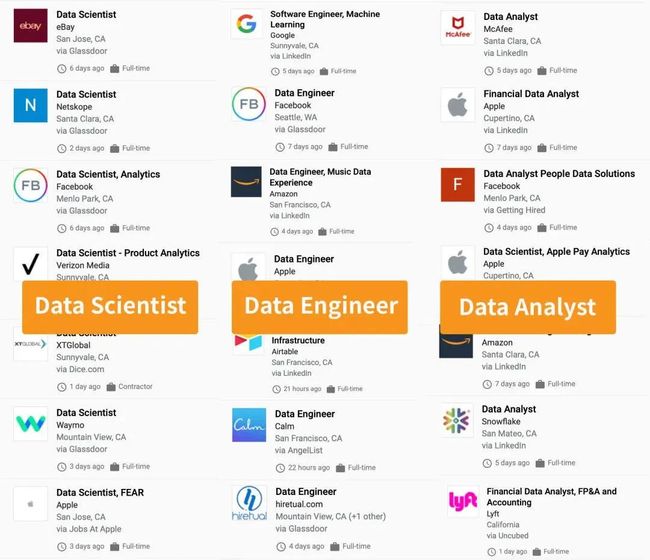Open the Data Scientist, Analytics job at Facebook
The width and height of the screenshot is (650, 560).
coord(108,174)
